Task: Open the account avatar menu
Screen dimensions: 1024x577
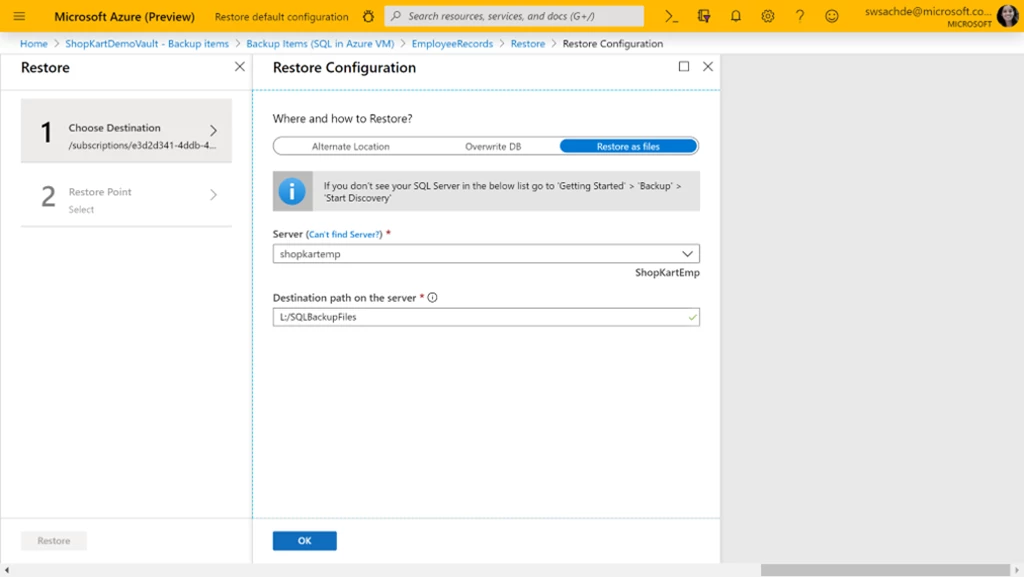Action: click(1008, 16)
